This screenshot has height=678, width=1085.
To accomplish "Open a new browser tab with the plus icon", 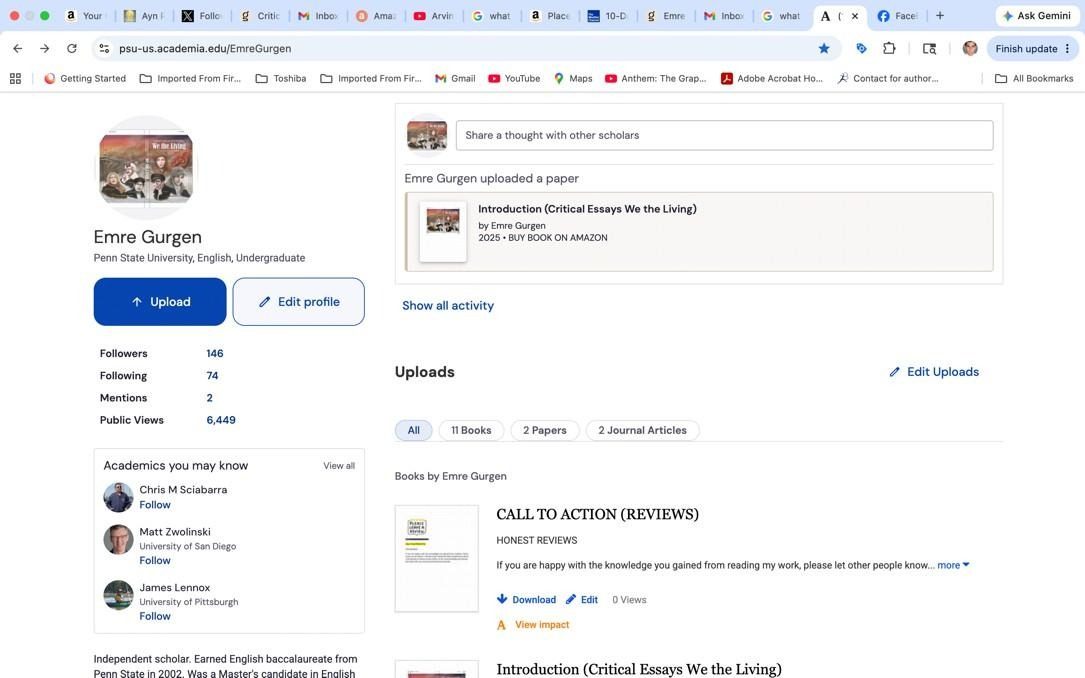I will pos(940,15).
